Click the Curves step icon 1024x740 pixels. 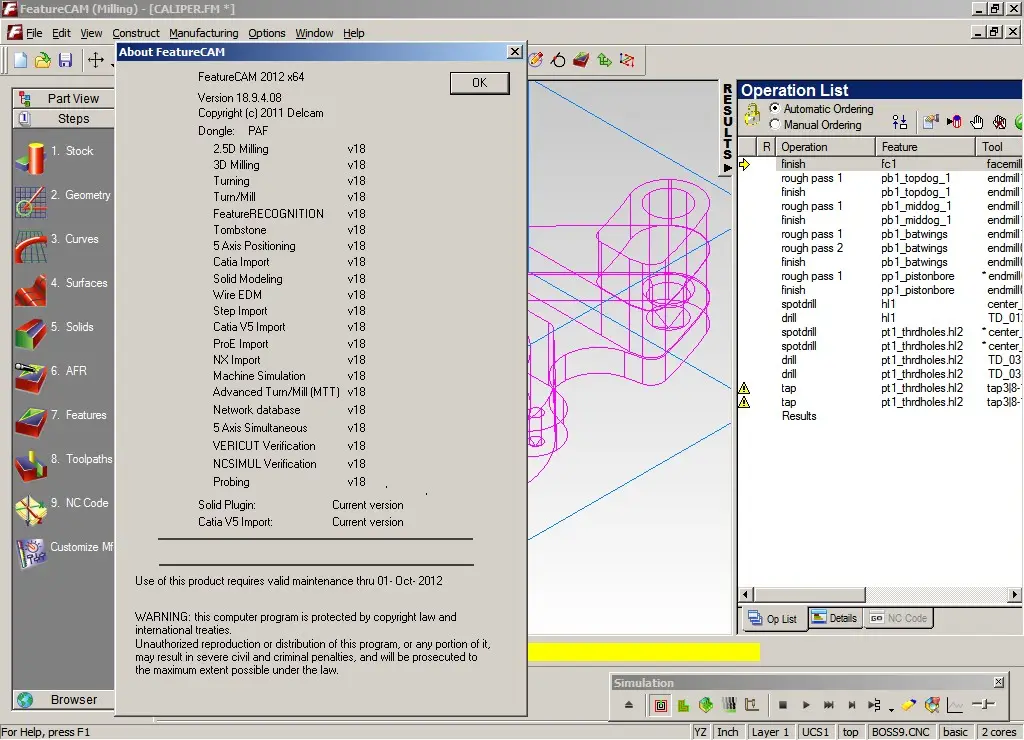click(x=30, y=247)
